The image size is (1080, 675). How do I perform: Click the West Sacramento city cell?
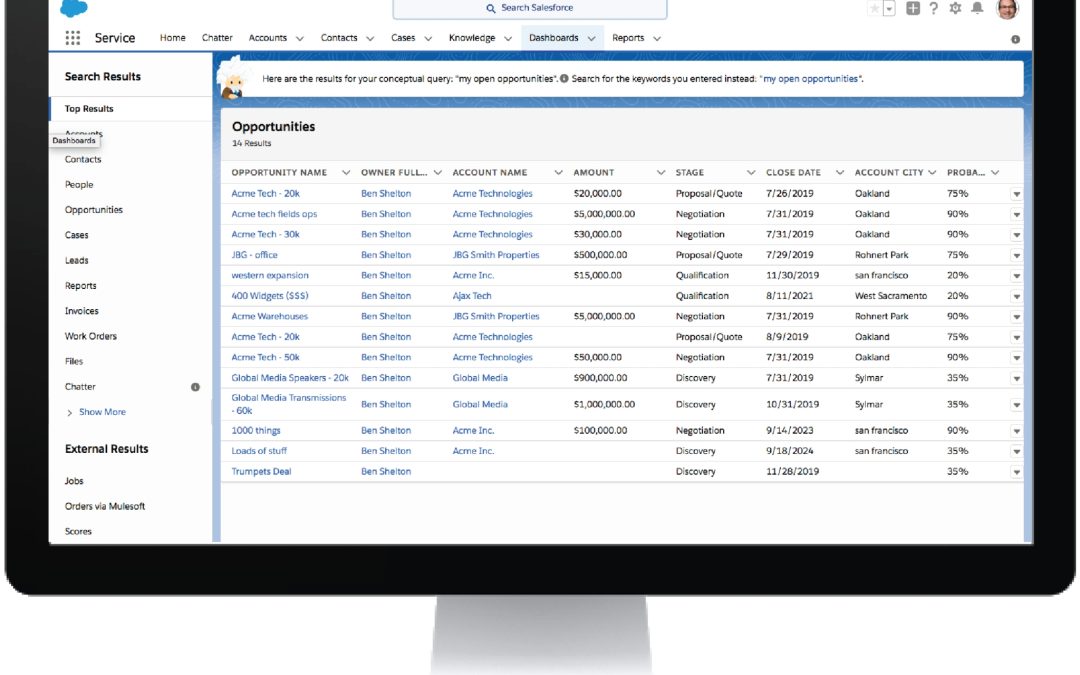pyautogui.click(x=891, y=295)
